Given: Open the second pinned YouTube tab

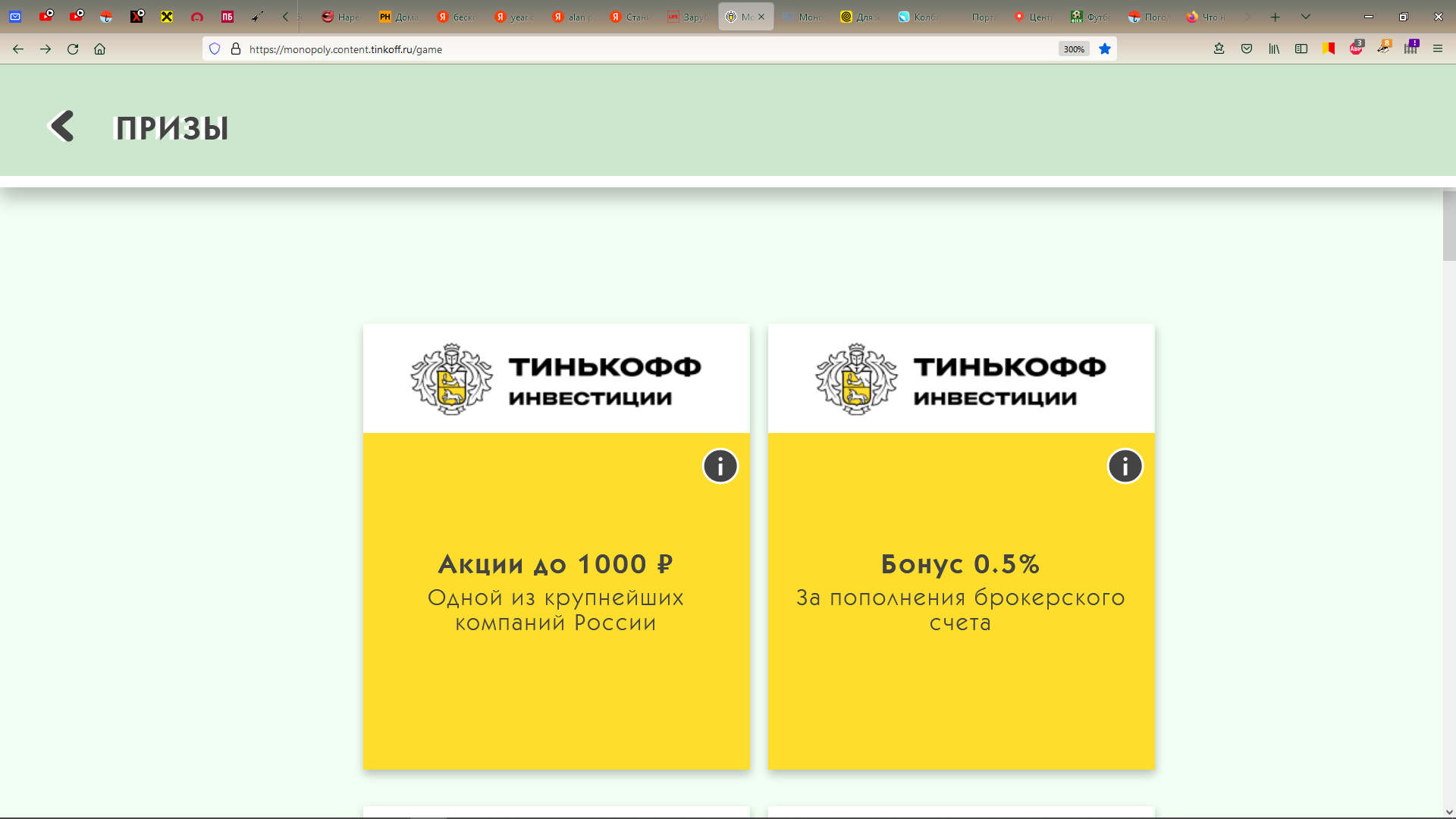Looking at the screenshot, I should [x=76, y=17].
